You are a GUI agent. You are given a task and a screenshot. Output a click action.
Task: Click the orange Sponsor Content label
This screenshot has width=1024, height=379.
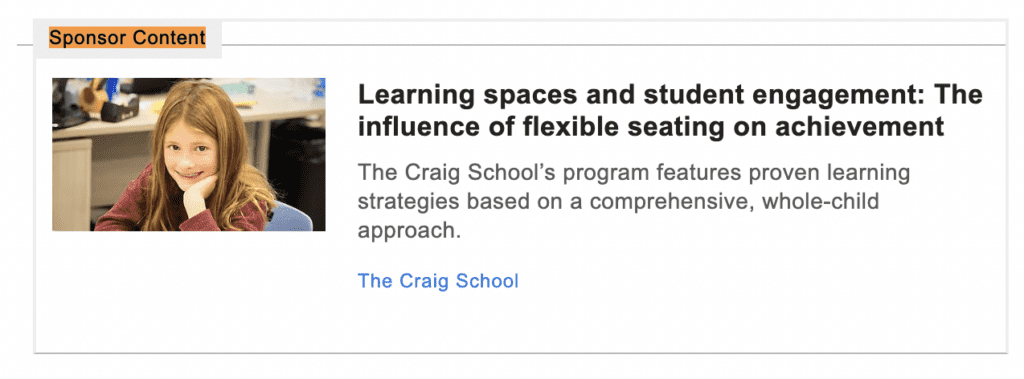click(127, 38)
